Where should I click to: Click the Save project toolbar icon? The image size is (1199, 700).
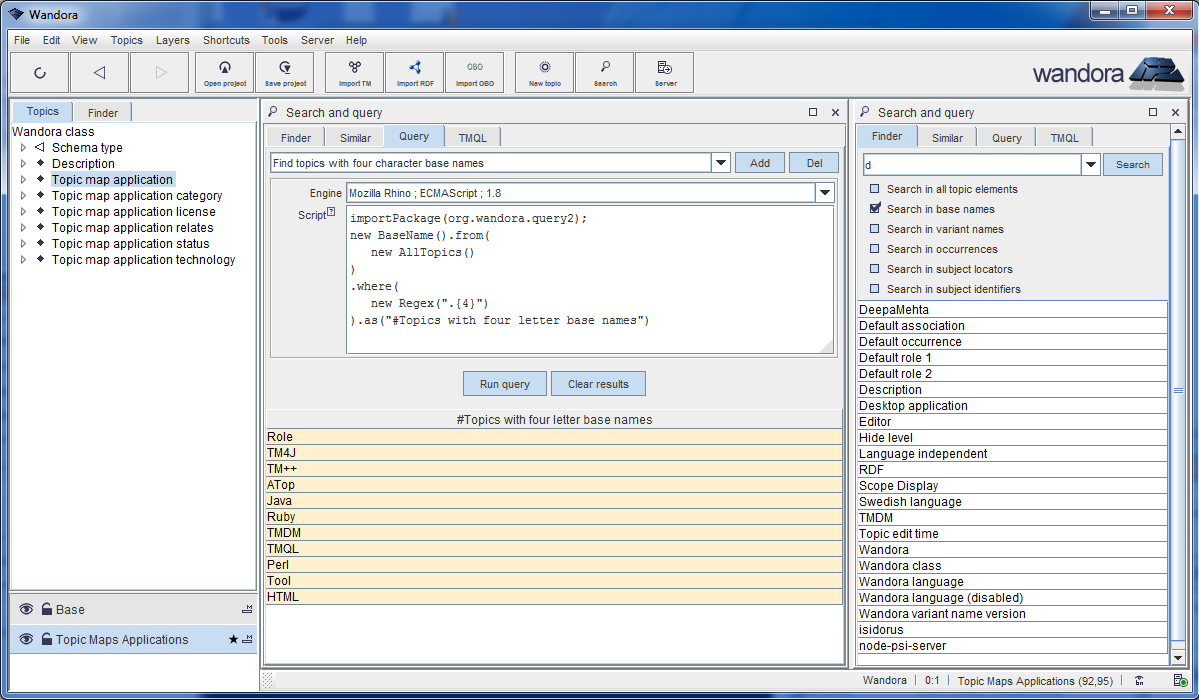[285, 72]
